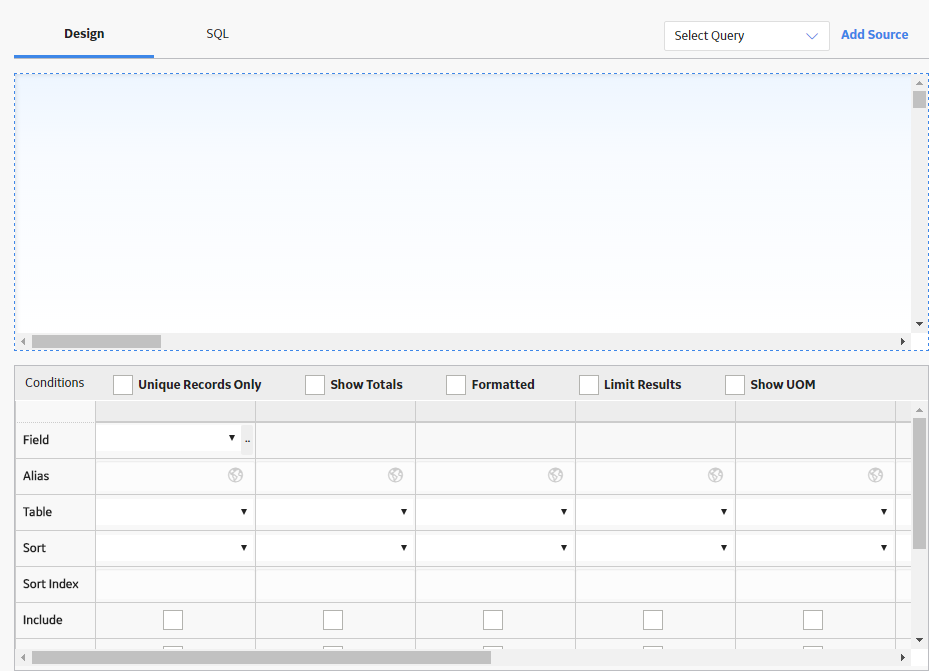Click design canvas horizontal scrollbar thumb
This screenshot has width=929, height=671.
pos(96,342)
